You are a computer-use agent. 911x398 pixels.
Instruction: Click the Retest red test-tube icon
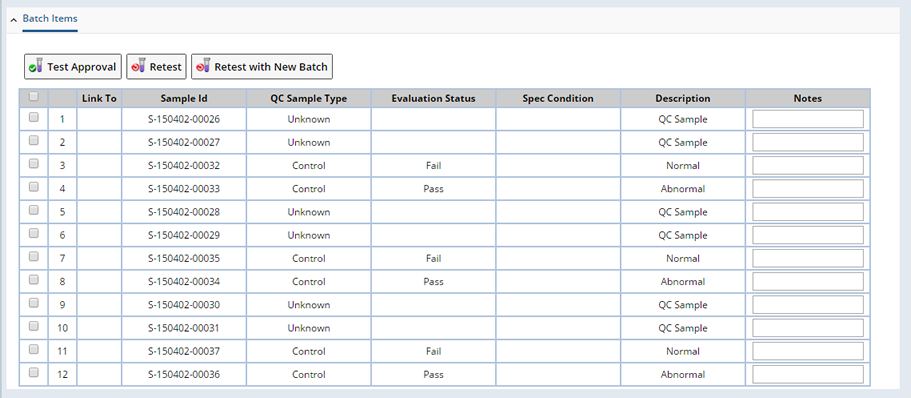pos(138,67)
